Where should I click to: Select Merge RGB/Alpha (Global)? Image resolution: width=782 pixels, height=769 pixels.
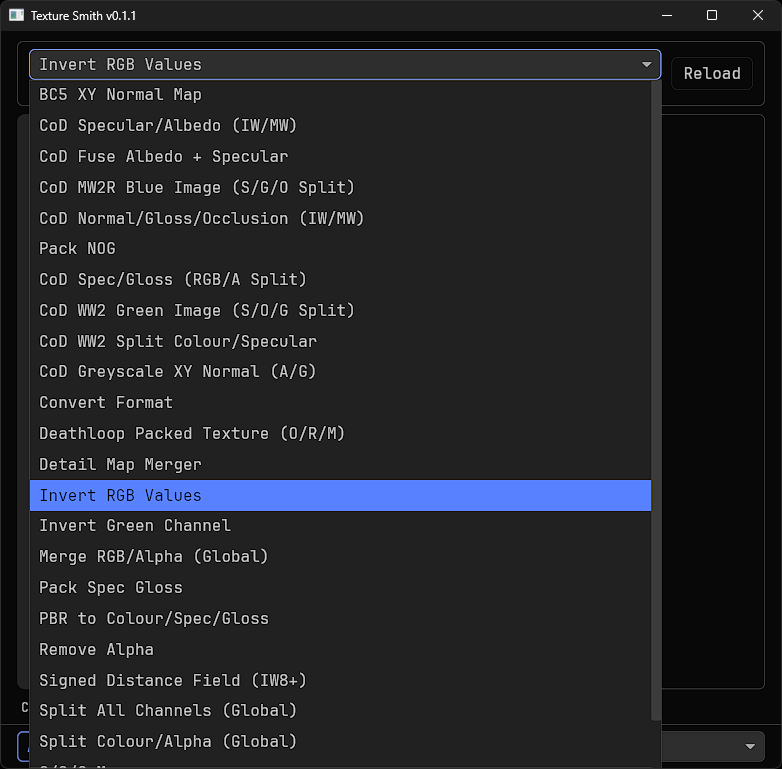[x=341, y=557]
